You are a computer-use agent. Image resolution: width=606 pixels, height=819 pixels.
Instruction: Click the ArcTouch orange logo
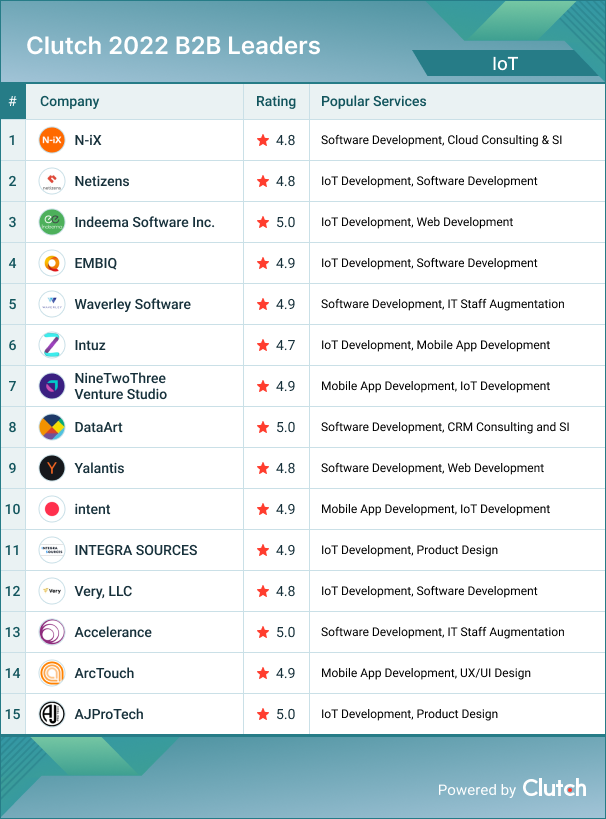[x=52, y=673]
